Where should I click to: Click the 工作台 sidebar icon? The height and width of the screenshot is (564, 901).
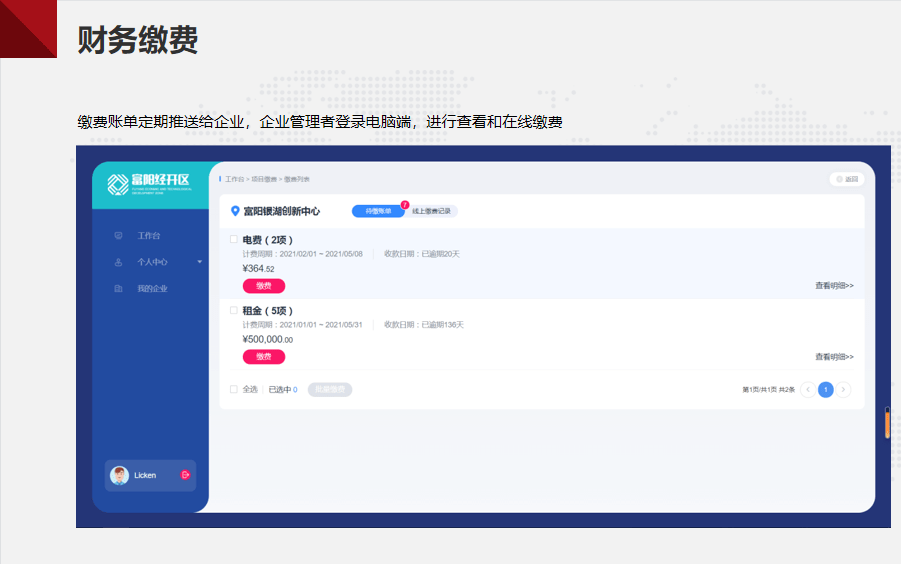coord(118,236)
